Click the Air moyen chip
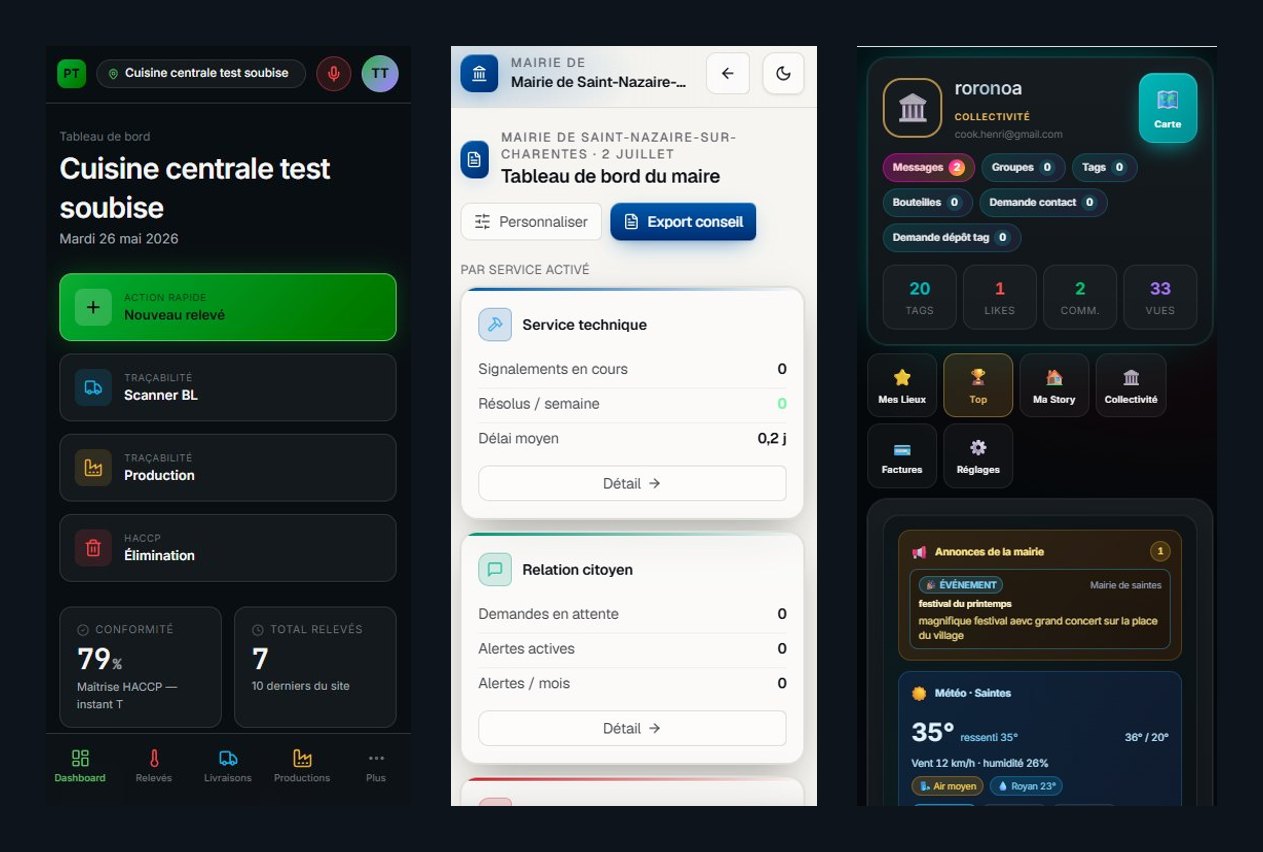1263x852 pixels. (x=947, y=786)
